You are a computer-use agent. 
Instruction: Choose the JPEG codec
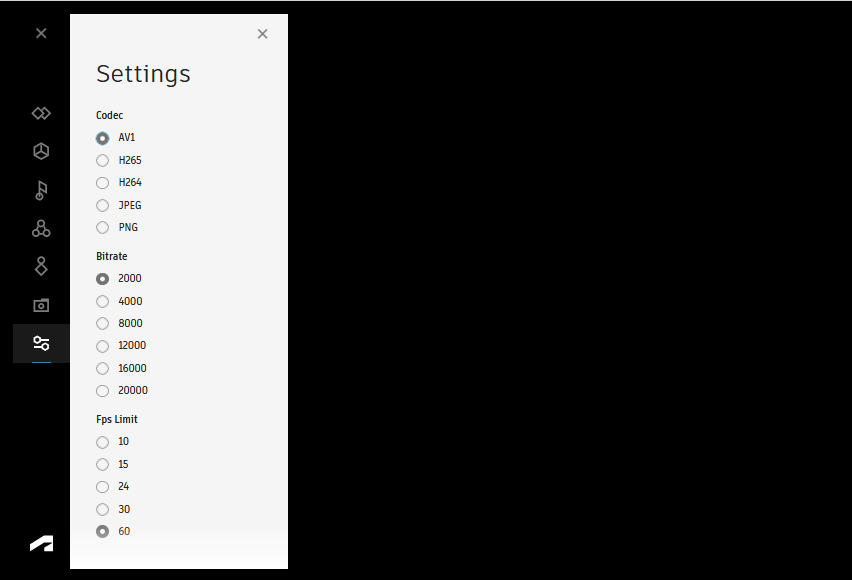(103, 205)
